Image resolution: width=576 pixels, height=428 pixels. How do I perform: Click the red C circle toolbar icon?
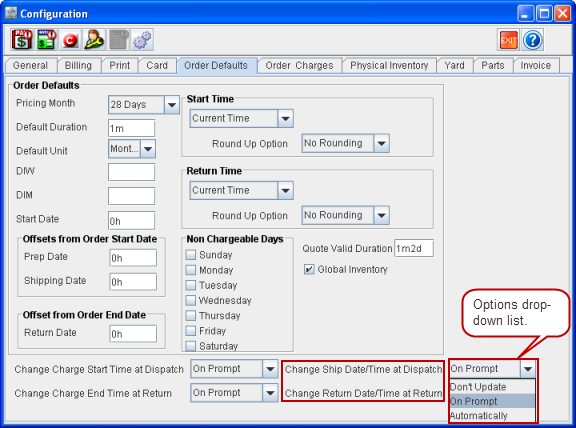click(70, 40)
